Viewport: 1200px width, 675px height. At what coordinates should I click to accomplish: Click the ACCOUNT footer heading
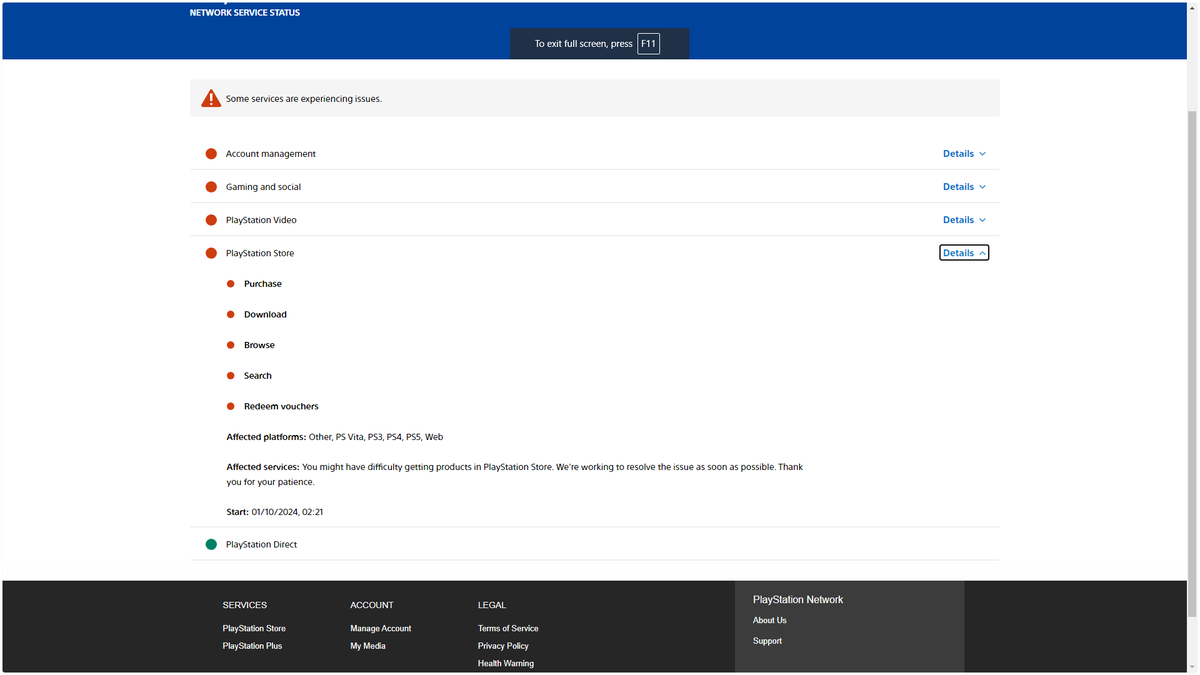coord(372,605)
